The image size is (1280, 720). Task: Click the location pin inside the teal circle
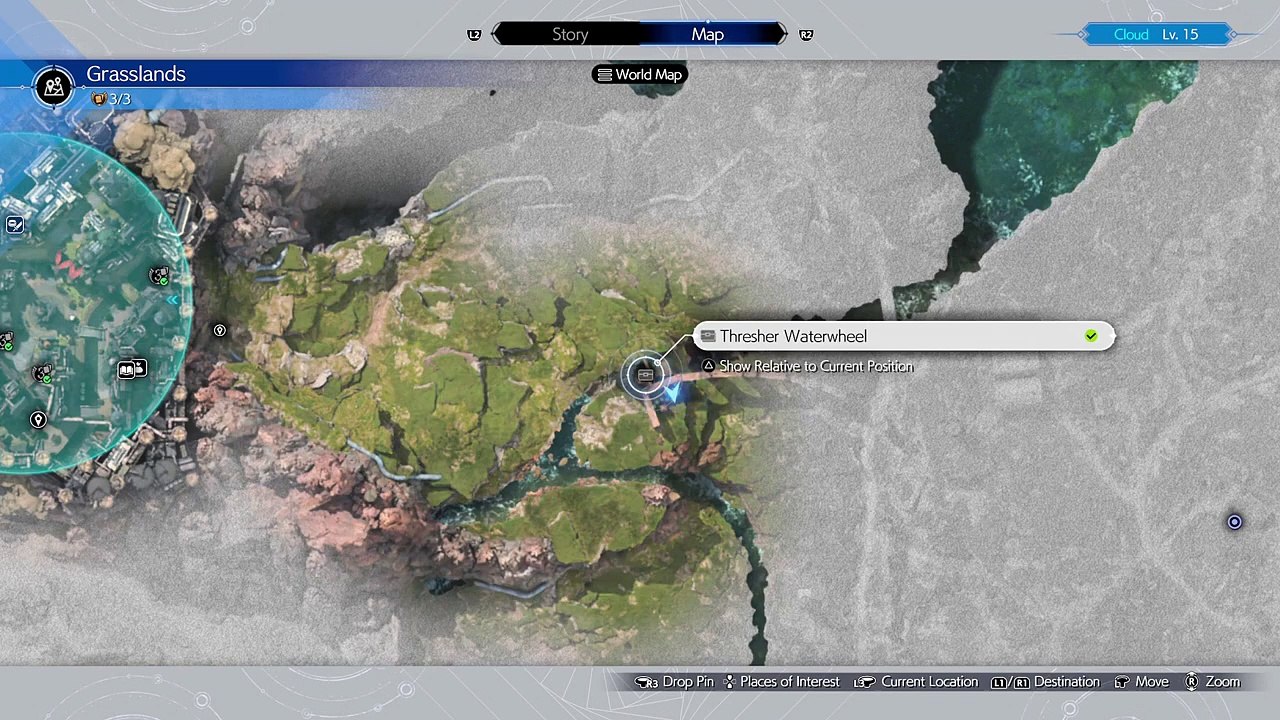pos(38,420)
